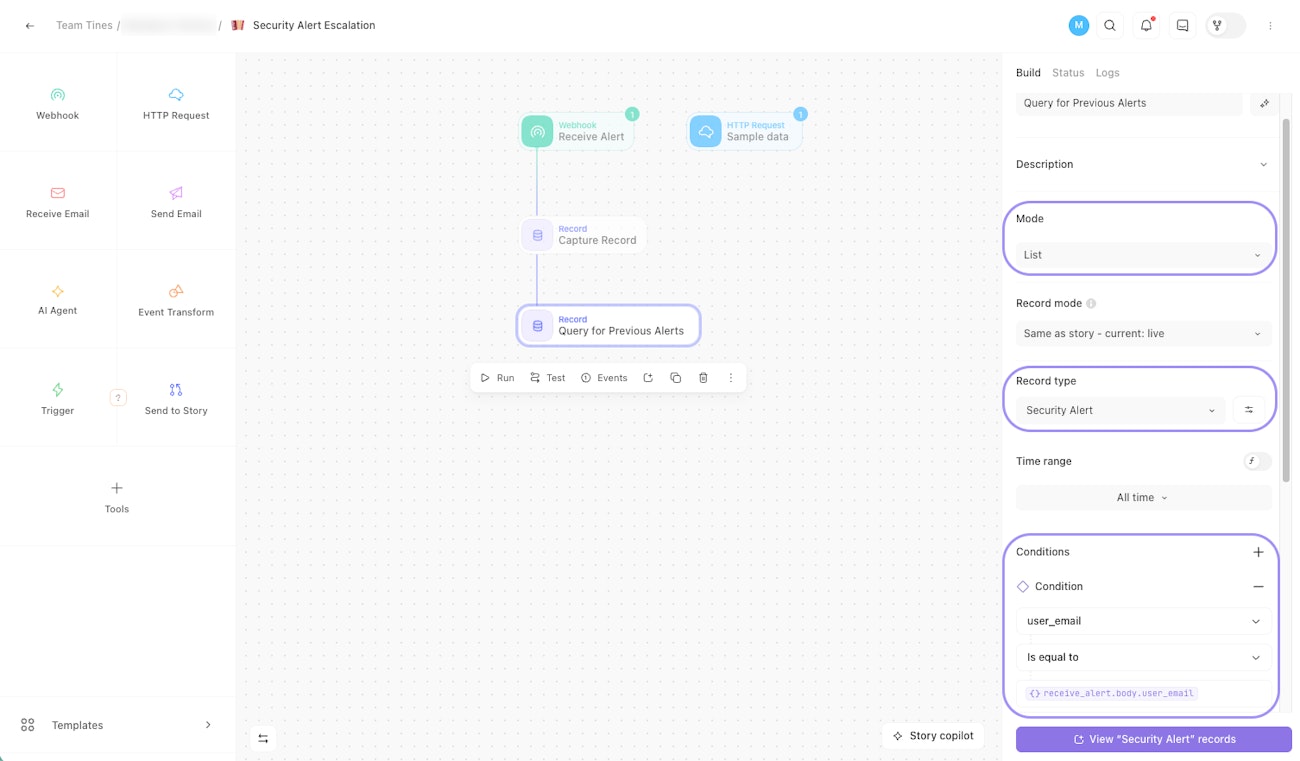Open Tools with the plus icon

click(x=117, y=496)
